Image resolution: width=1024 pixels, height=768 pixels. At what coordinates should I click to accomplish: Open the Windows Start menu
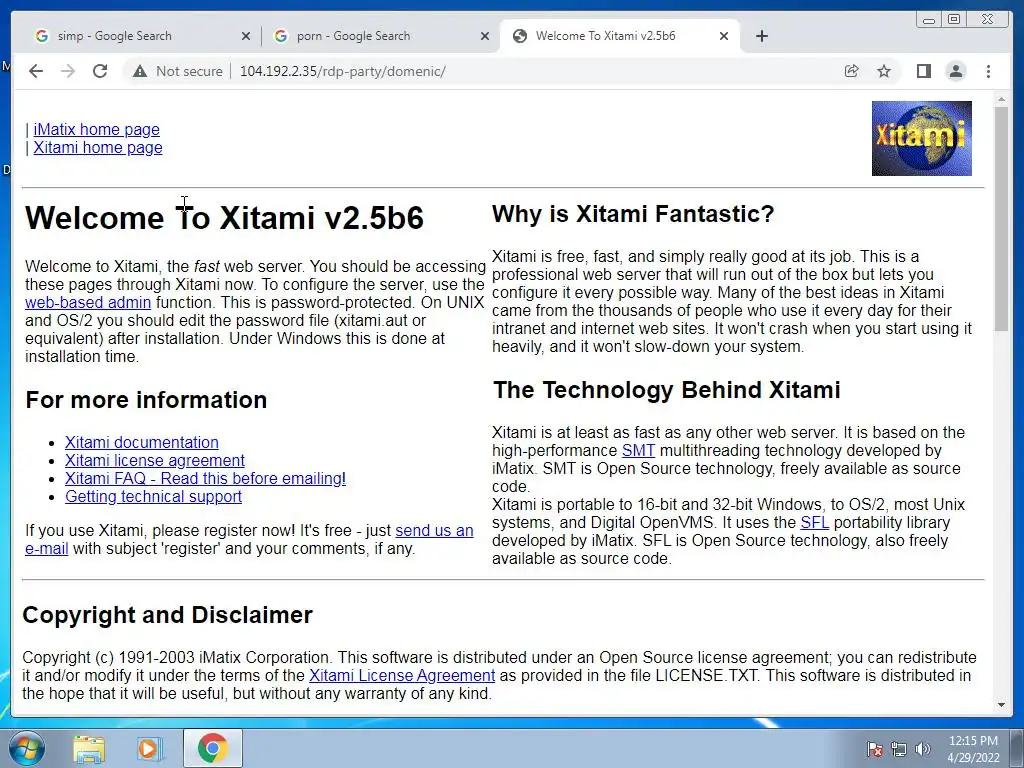point(26,748)
